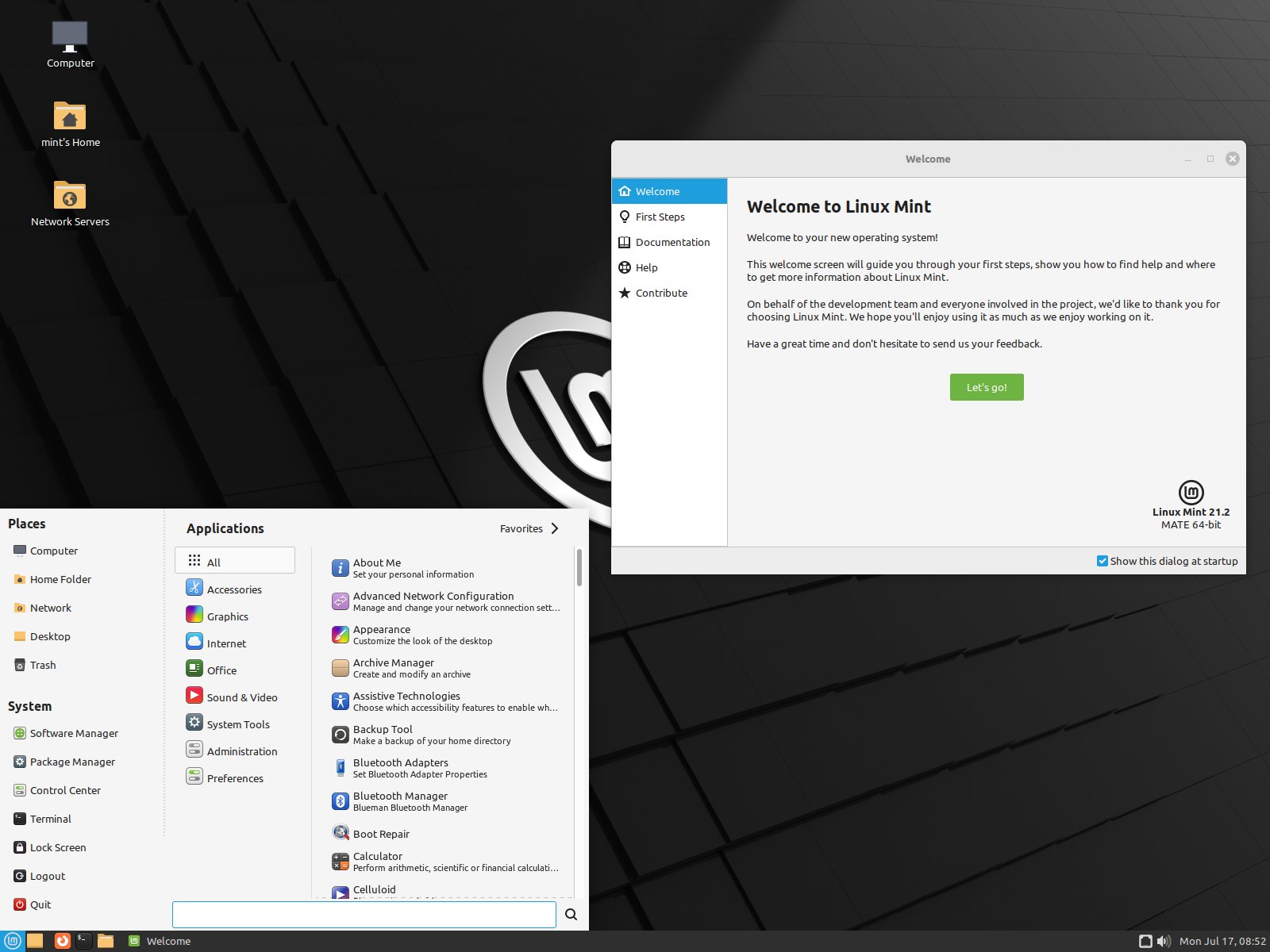Click Quit in the System menu
1270x952 pixels.
(x=40, y=904)
